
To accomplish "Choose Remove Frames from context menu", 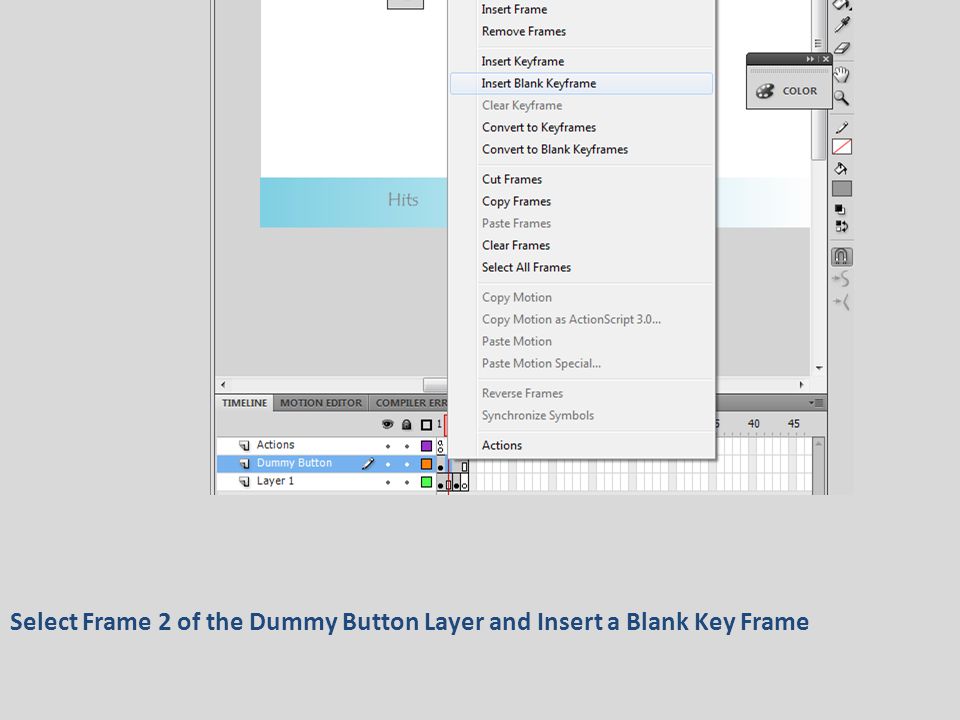I will [582, 32].
